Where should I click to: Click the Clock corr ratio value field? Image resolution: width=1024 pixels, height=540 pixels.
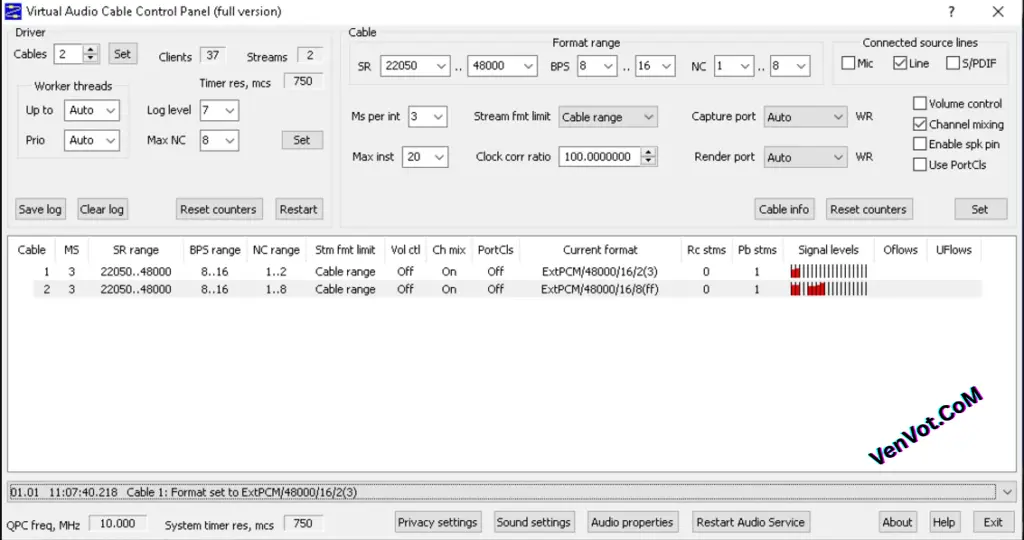pyautogui.click(x=600, y=157)
